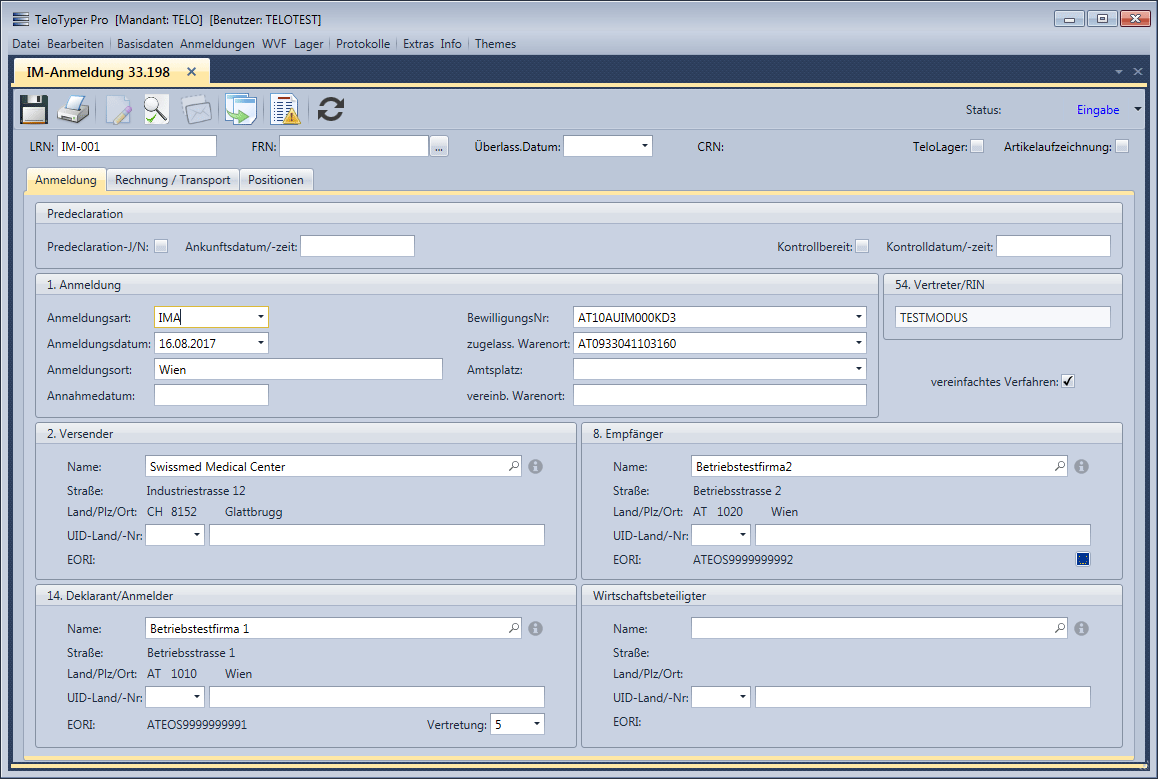
Task: Click the Vertreter/RIN TESTMODUS field
Action: click(x=1002, y=317)
